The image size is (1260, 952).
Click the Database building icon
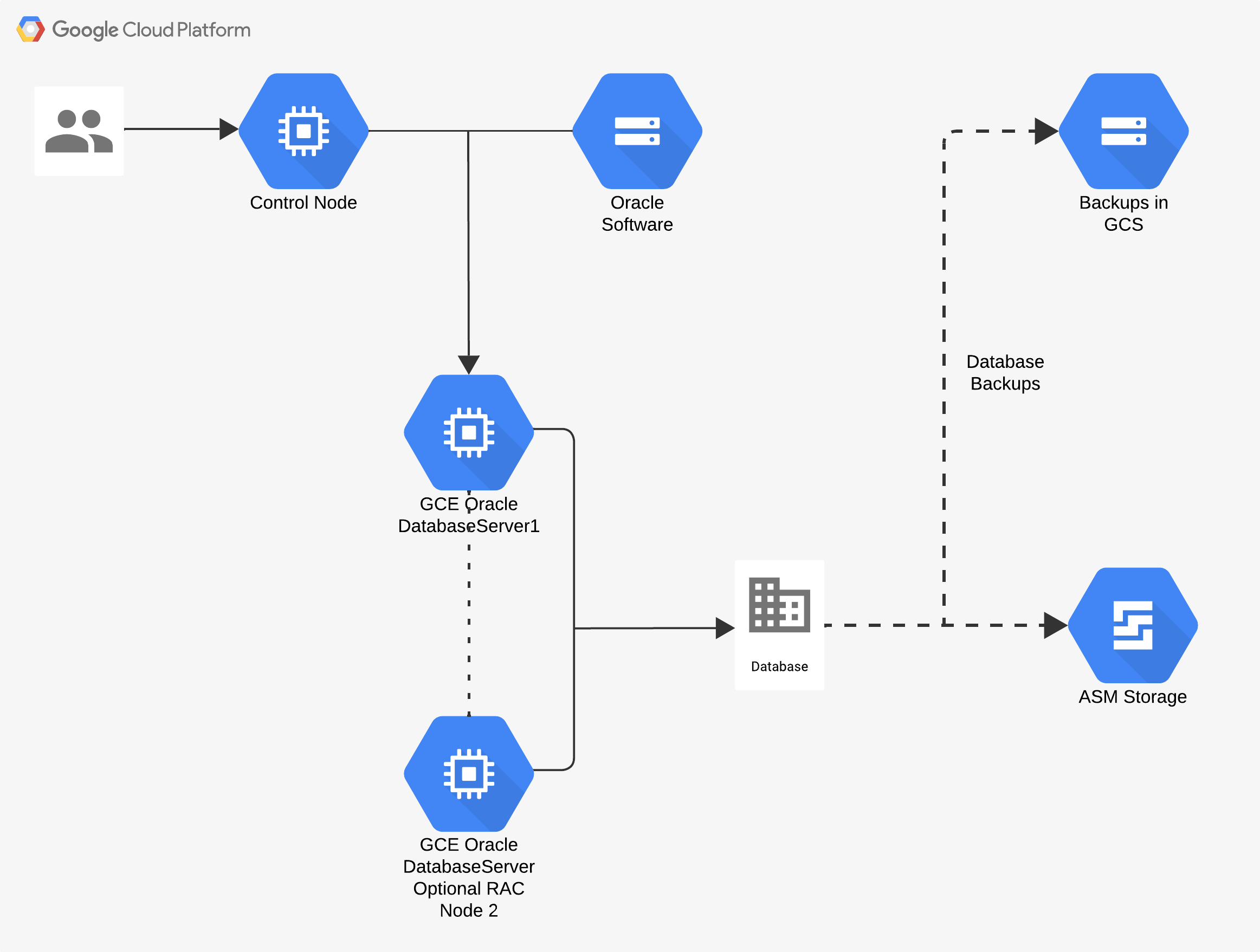[x=779, y=605]
